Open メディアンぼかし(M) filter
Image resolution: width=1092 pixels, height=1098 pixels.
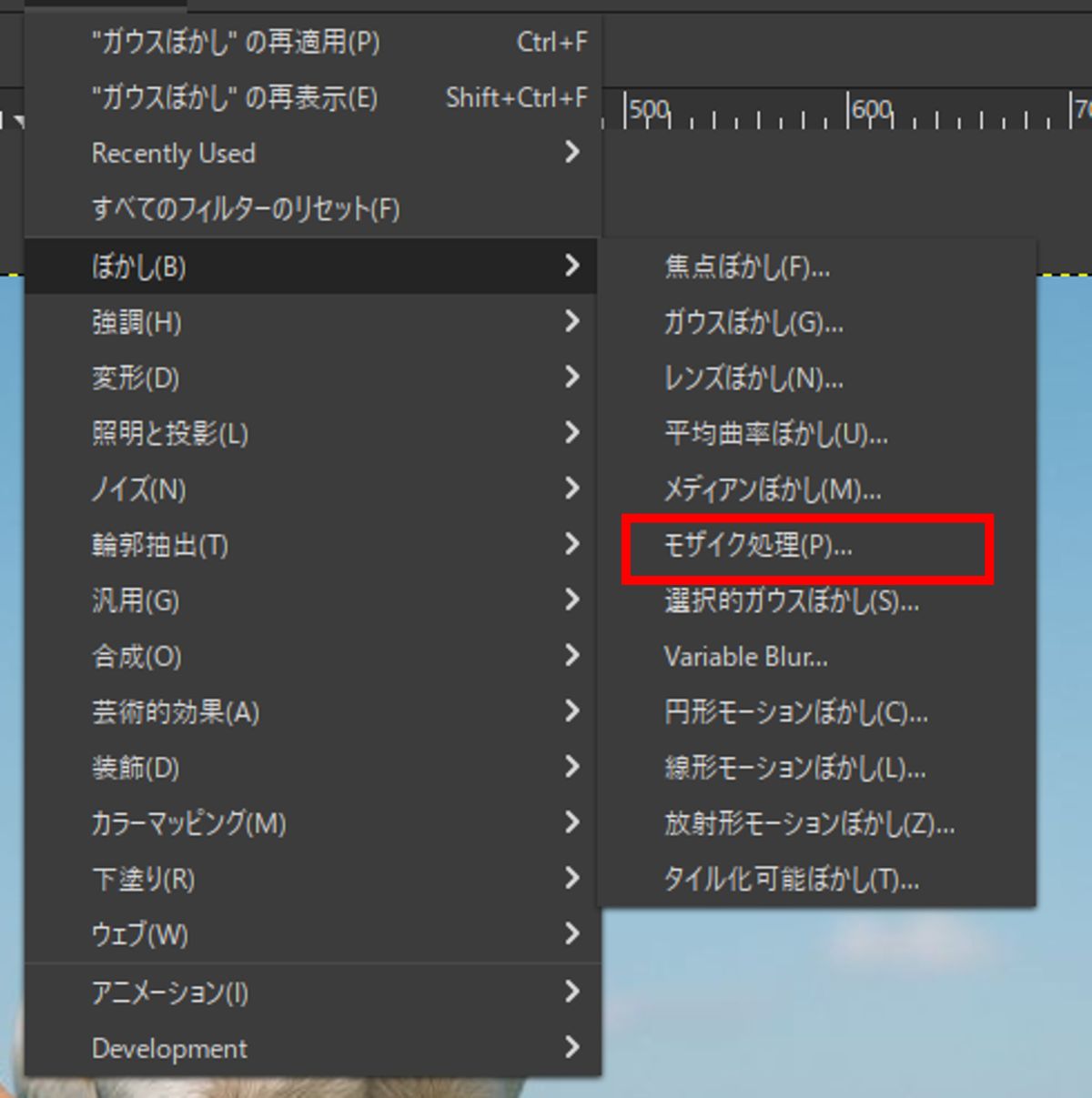pos(772,490)
